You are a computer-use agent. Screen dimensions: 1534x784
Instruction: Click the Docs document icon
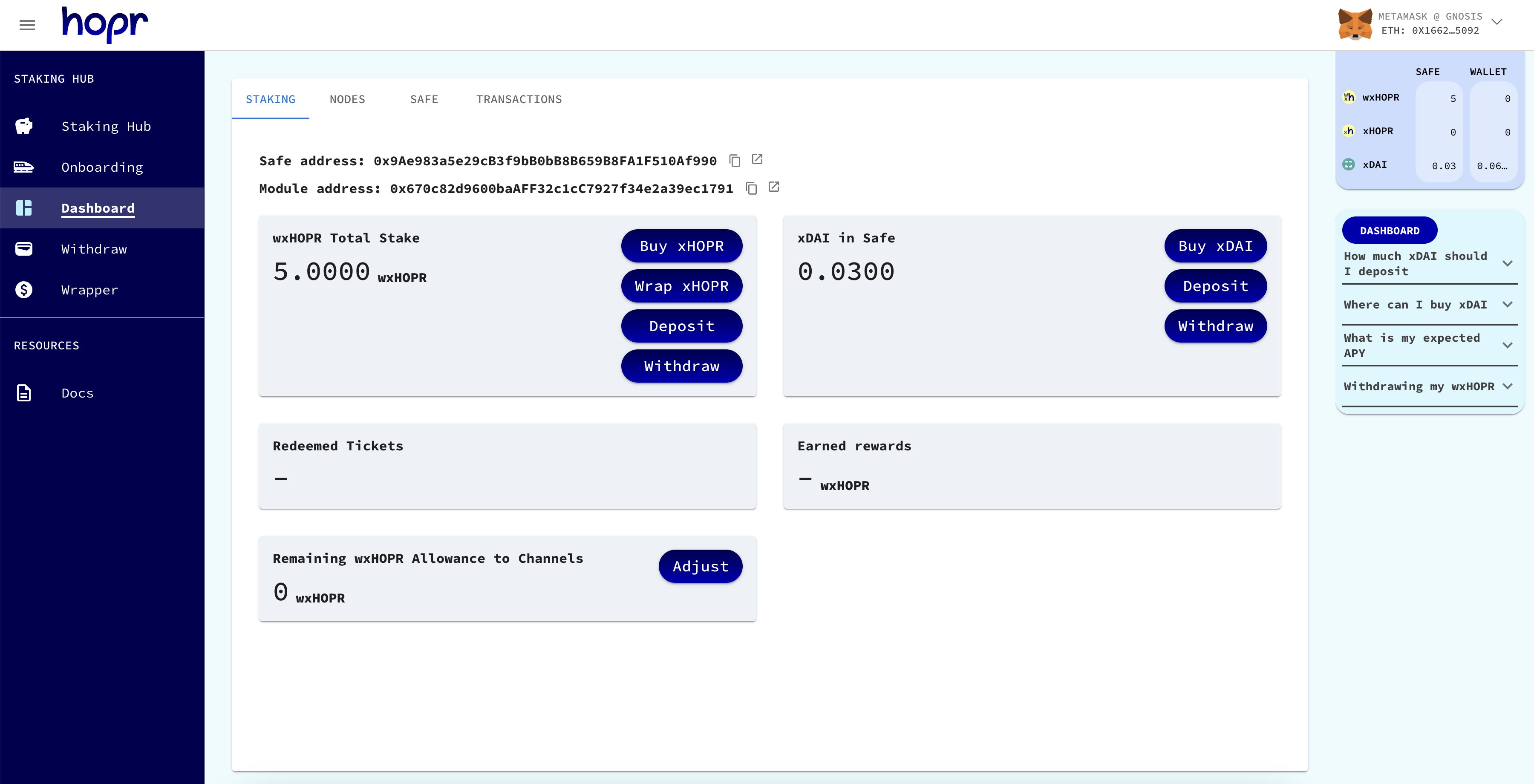click(24, 393)
